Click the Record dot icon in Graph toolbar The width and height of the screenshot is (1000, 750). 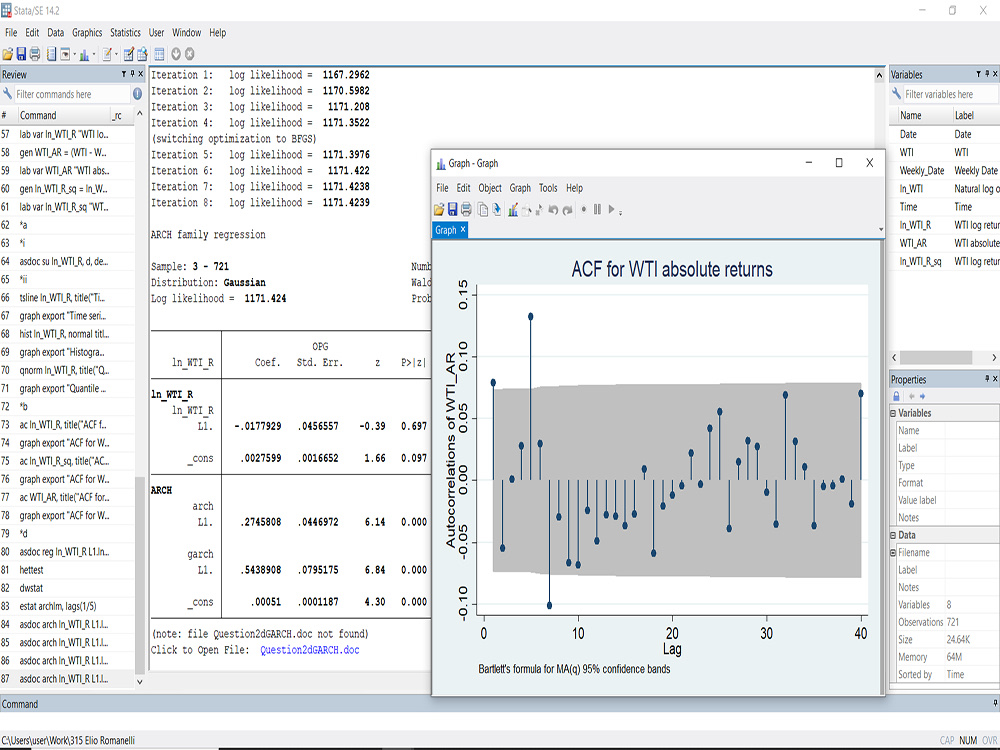tap(584, 209)
